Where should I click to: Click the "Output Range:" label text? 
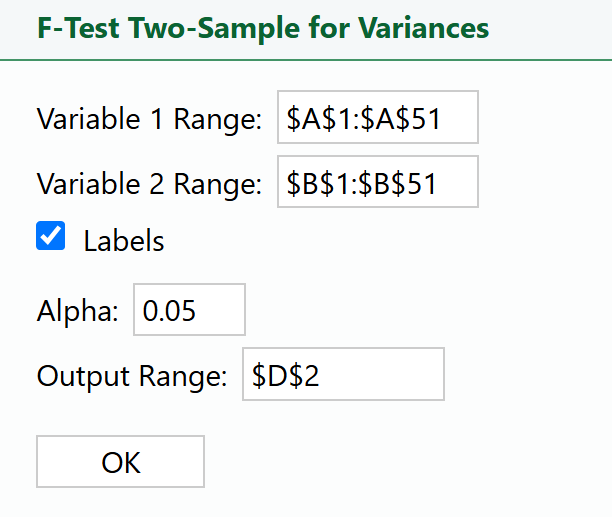[x=133, y=375]
